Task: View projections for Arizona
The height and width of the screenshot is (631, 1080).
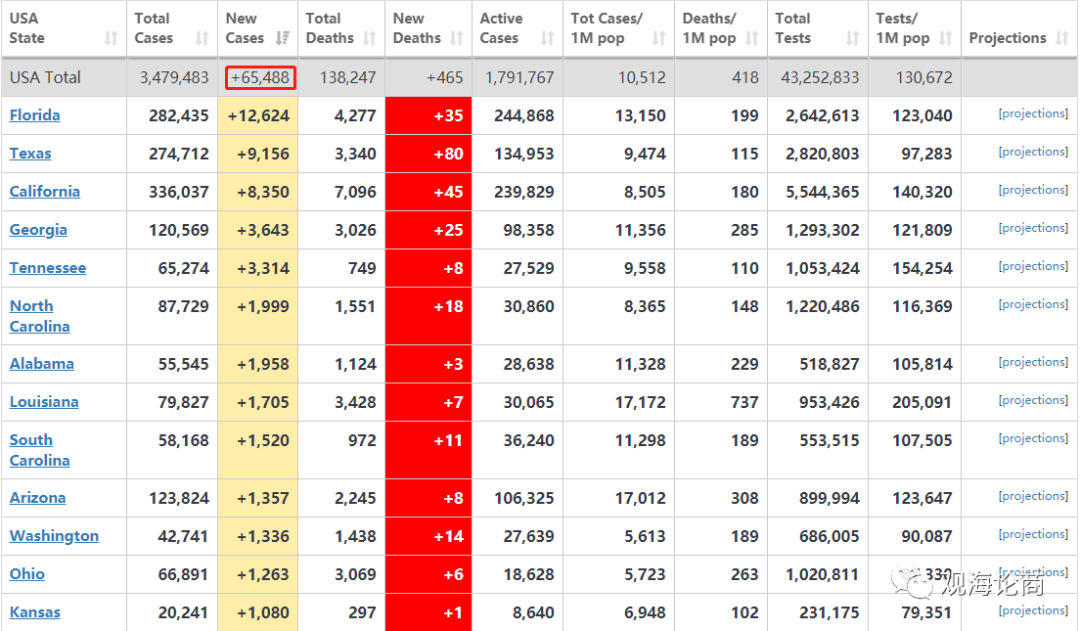Action: pyautogui.click(x=1033, y=496)
